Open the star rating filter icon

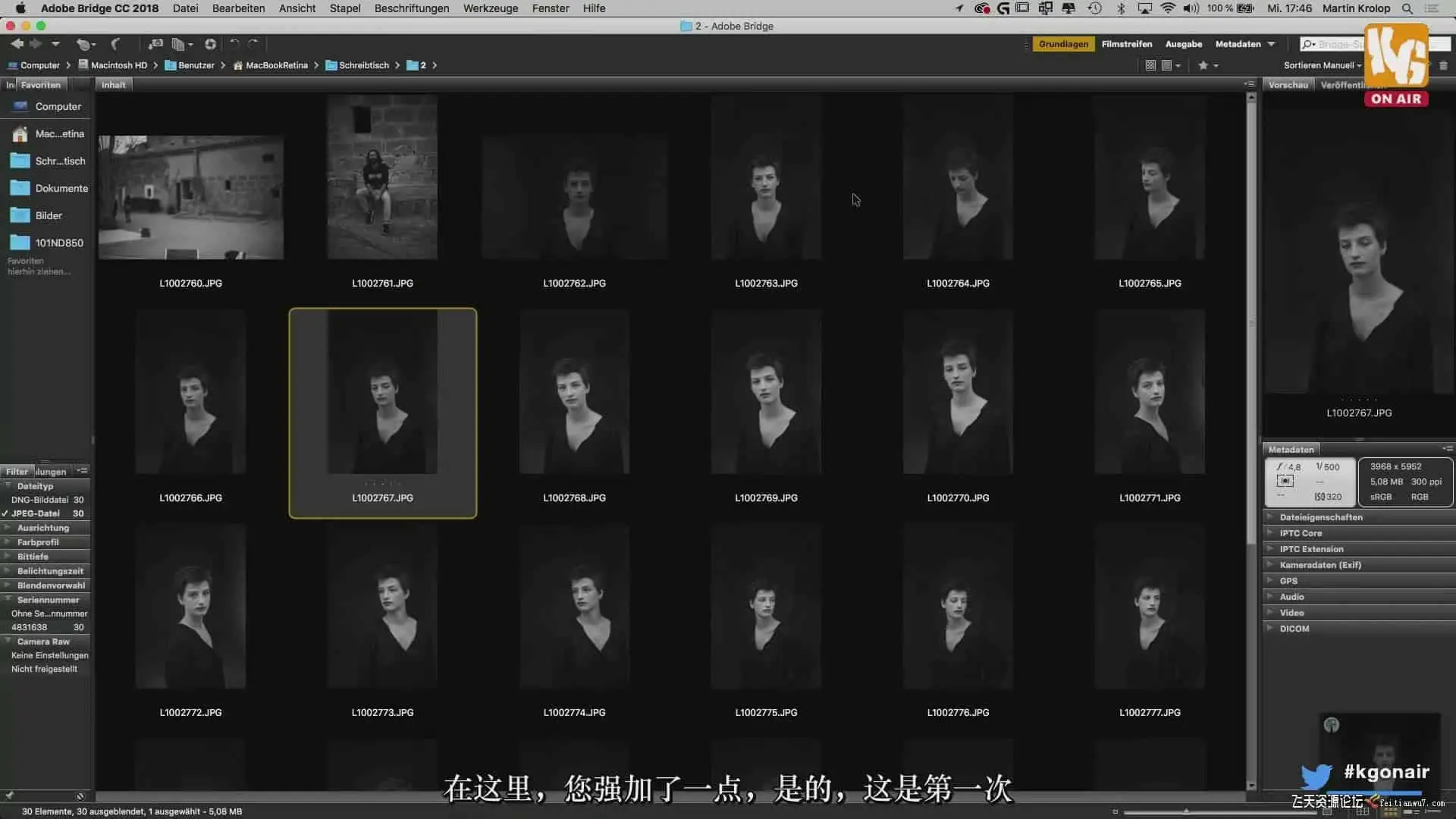click(1203, 65)
